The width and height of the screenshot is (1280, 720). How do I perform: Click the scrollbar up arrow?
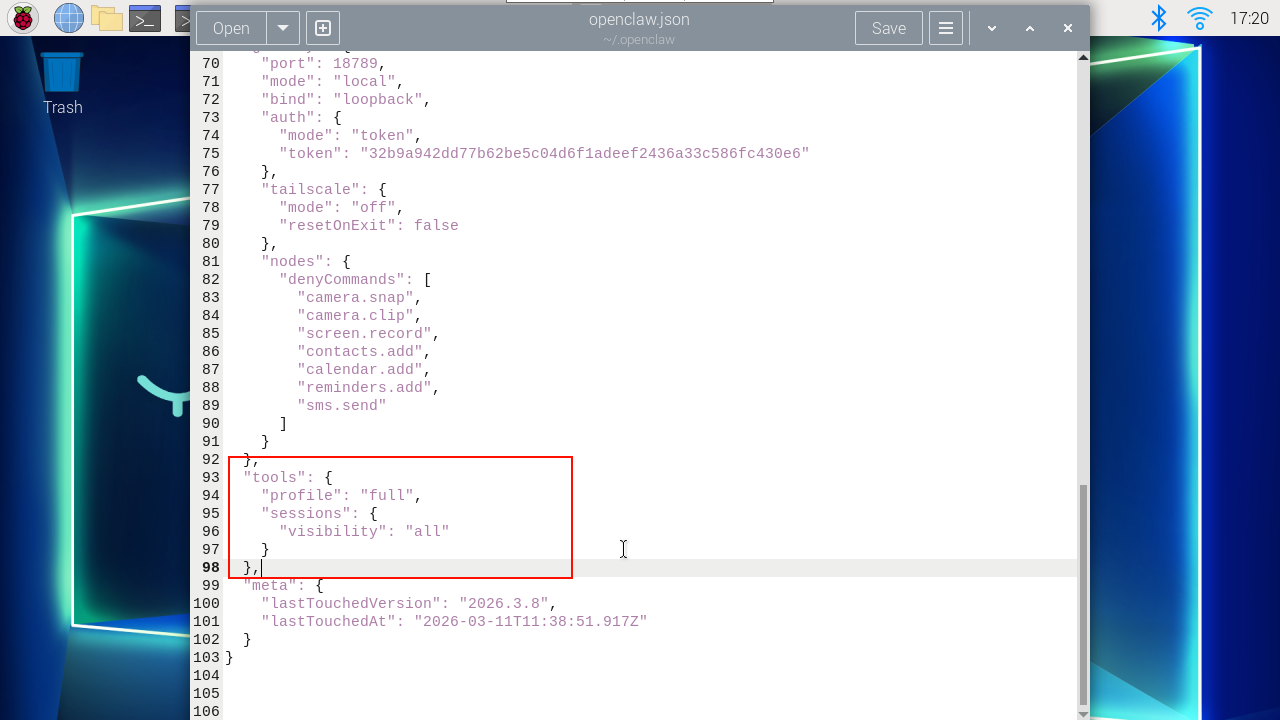coord(1083,57)
